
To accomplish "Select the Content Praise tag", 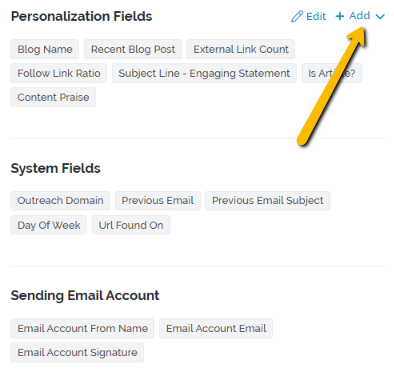I will (x=53, y=97).
